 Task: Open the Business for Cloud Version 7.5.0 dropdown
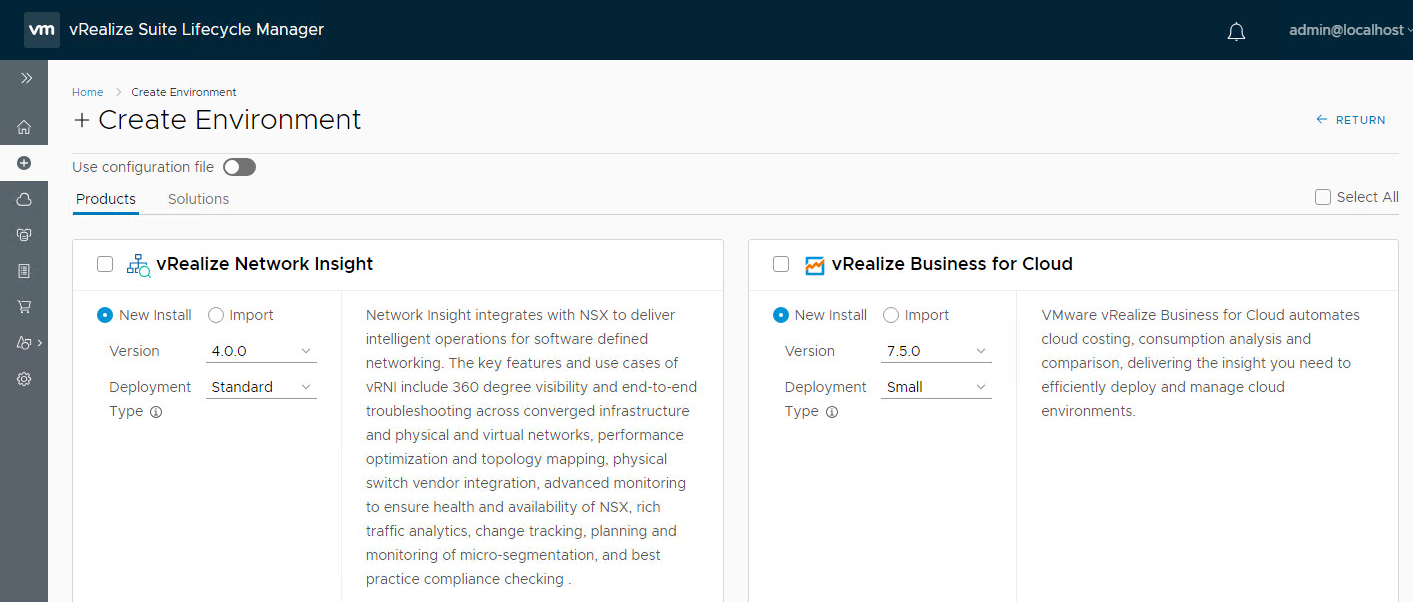(936, 351)
